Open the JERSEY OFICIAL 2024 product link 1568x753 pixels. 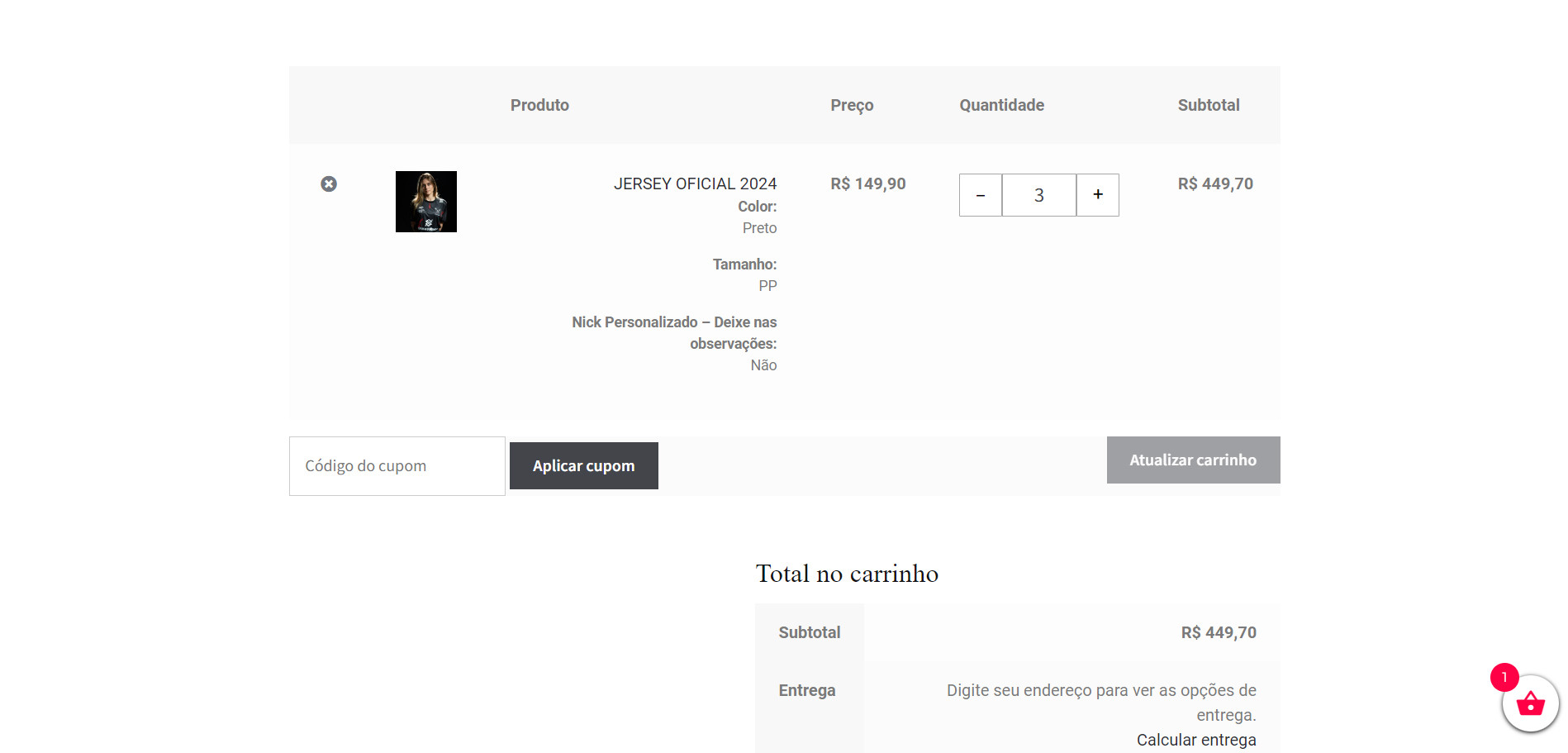(x=695, y=183)
